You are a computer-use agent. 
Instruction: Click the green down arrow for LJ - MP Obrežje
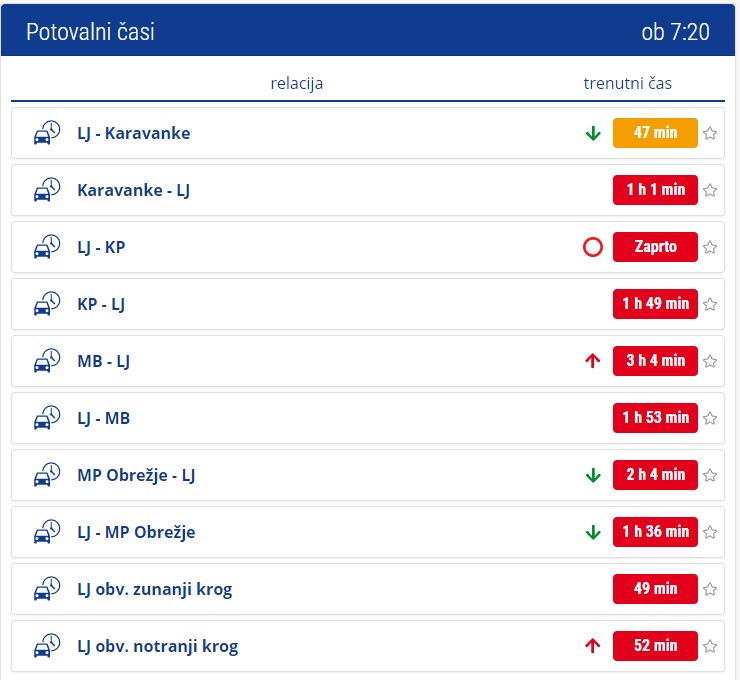593,532
